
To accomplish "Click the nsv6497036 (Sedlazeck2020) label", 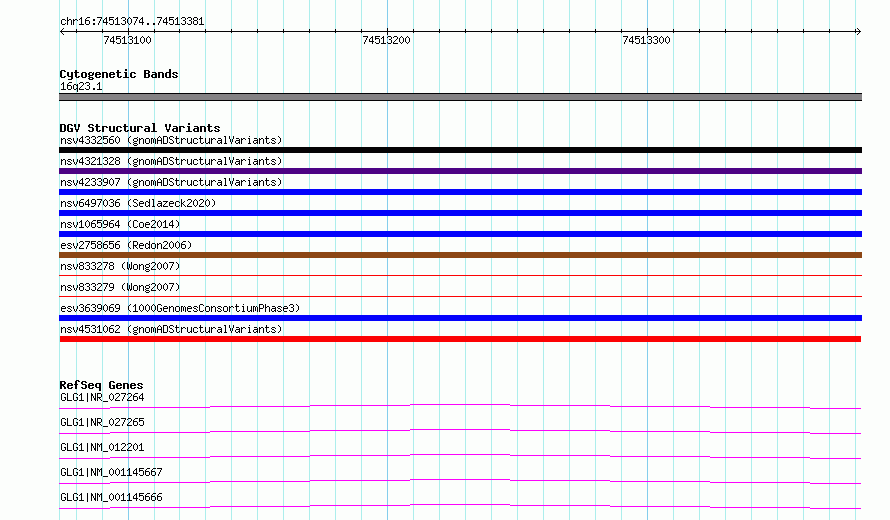I will (138, 203).
